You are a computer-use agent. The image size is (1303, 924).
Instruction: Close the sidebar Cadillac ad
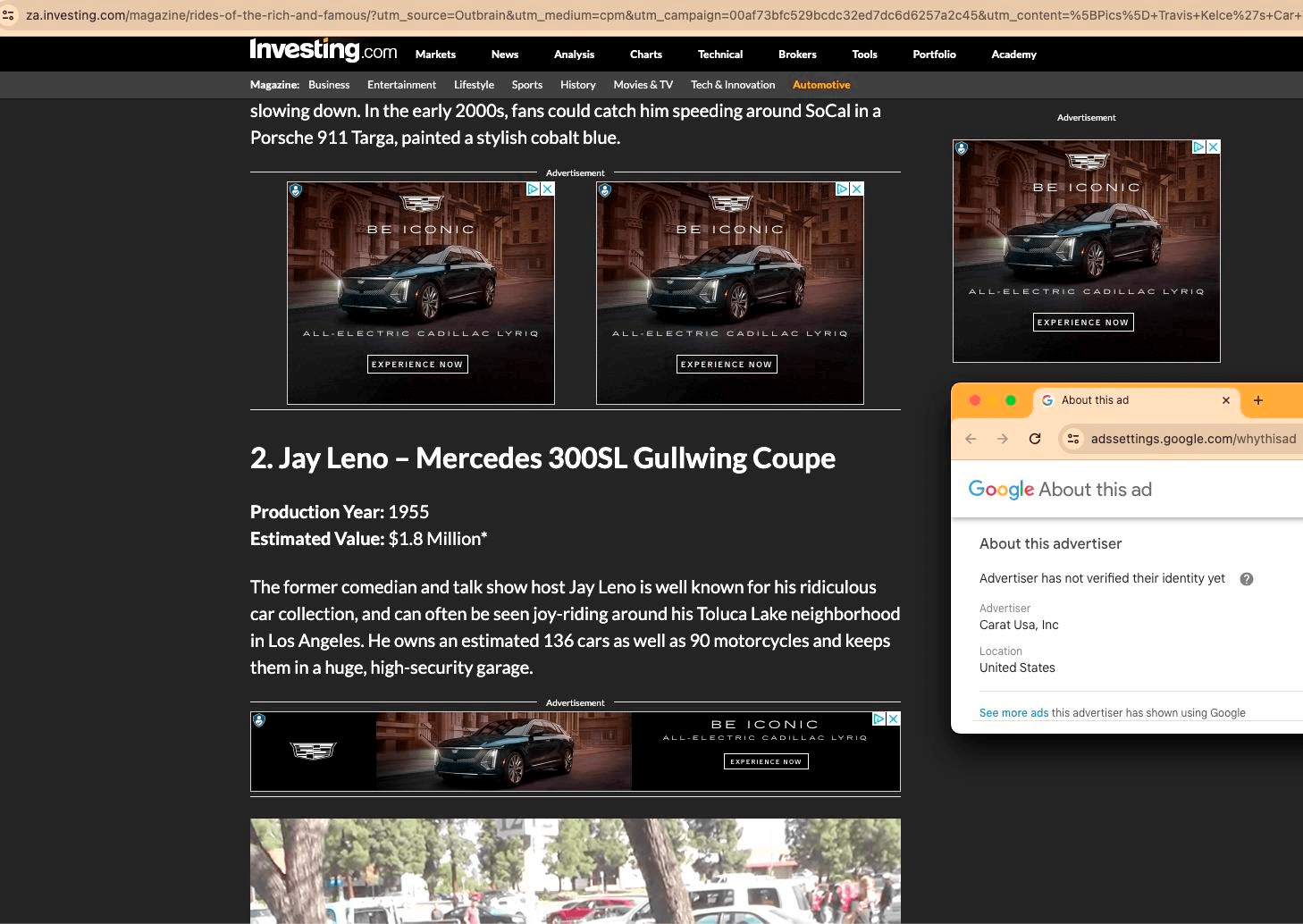tap(1214, 147)
